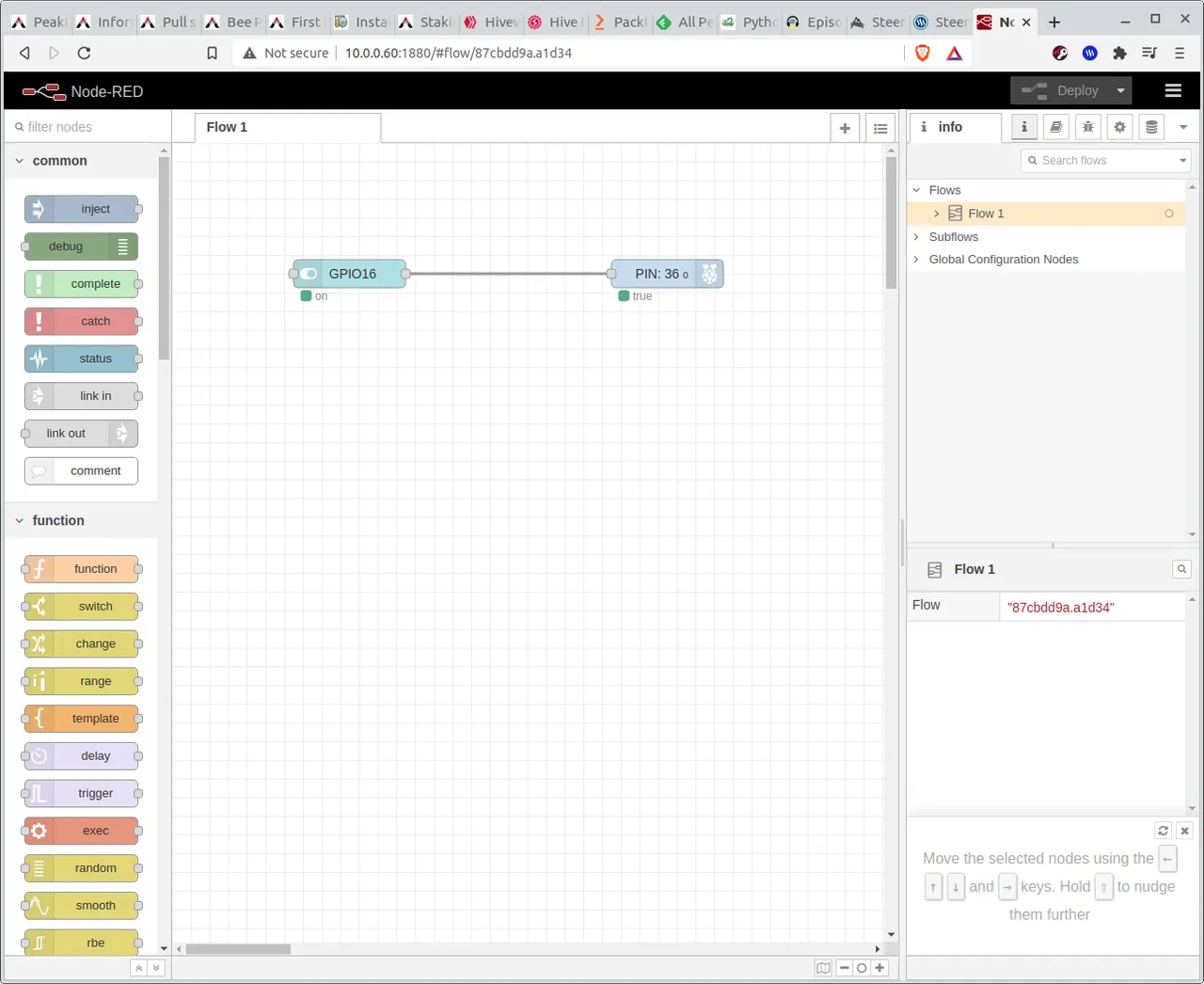Select the status node in palette
The height and width of the screenshot is (984, 1204).
click(x=82, y=358)
